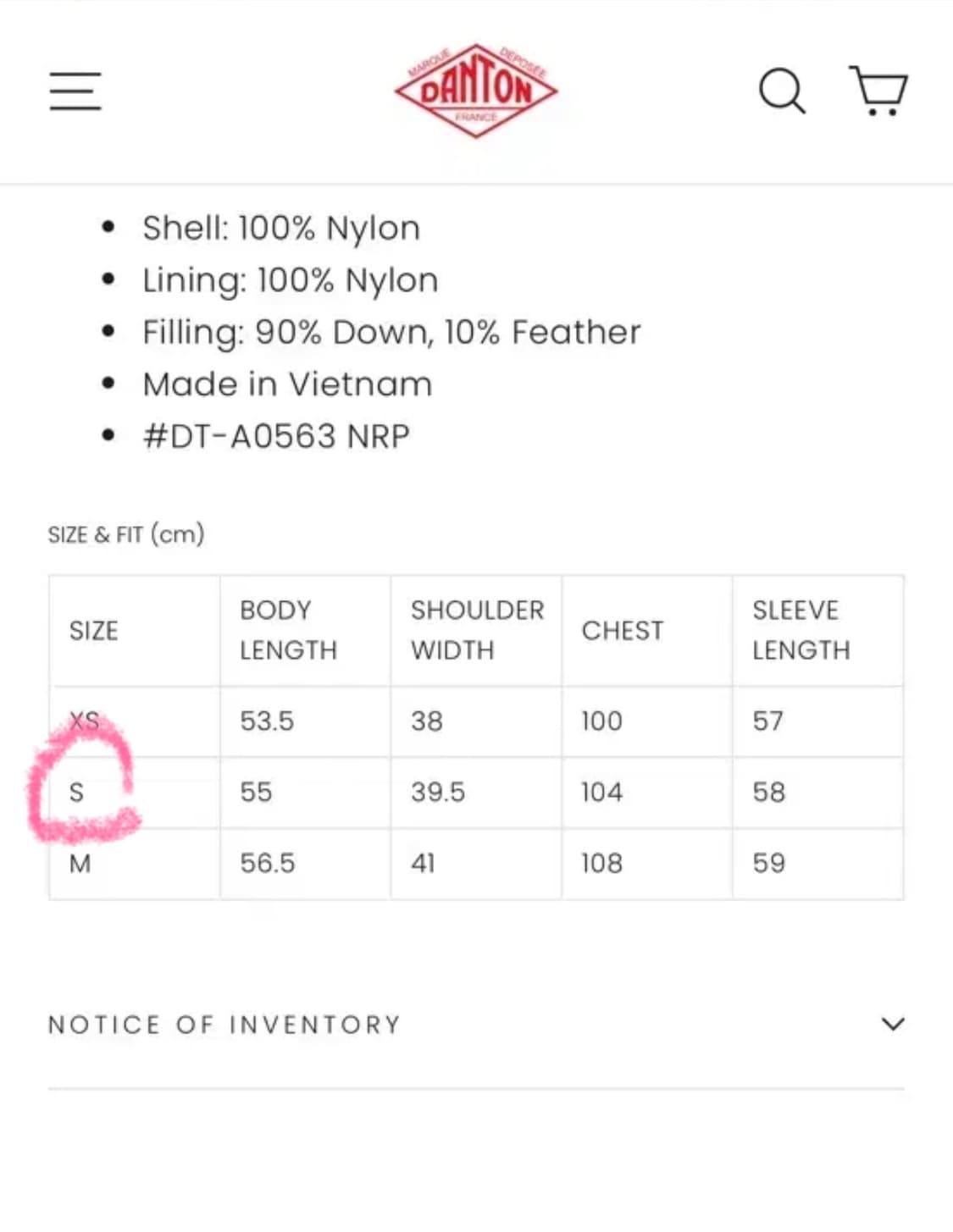Click the #DT-A0563 NRP product code
This screenshot has height=1232, width=953.
(276, 436)
